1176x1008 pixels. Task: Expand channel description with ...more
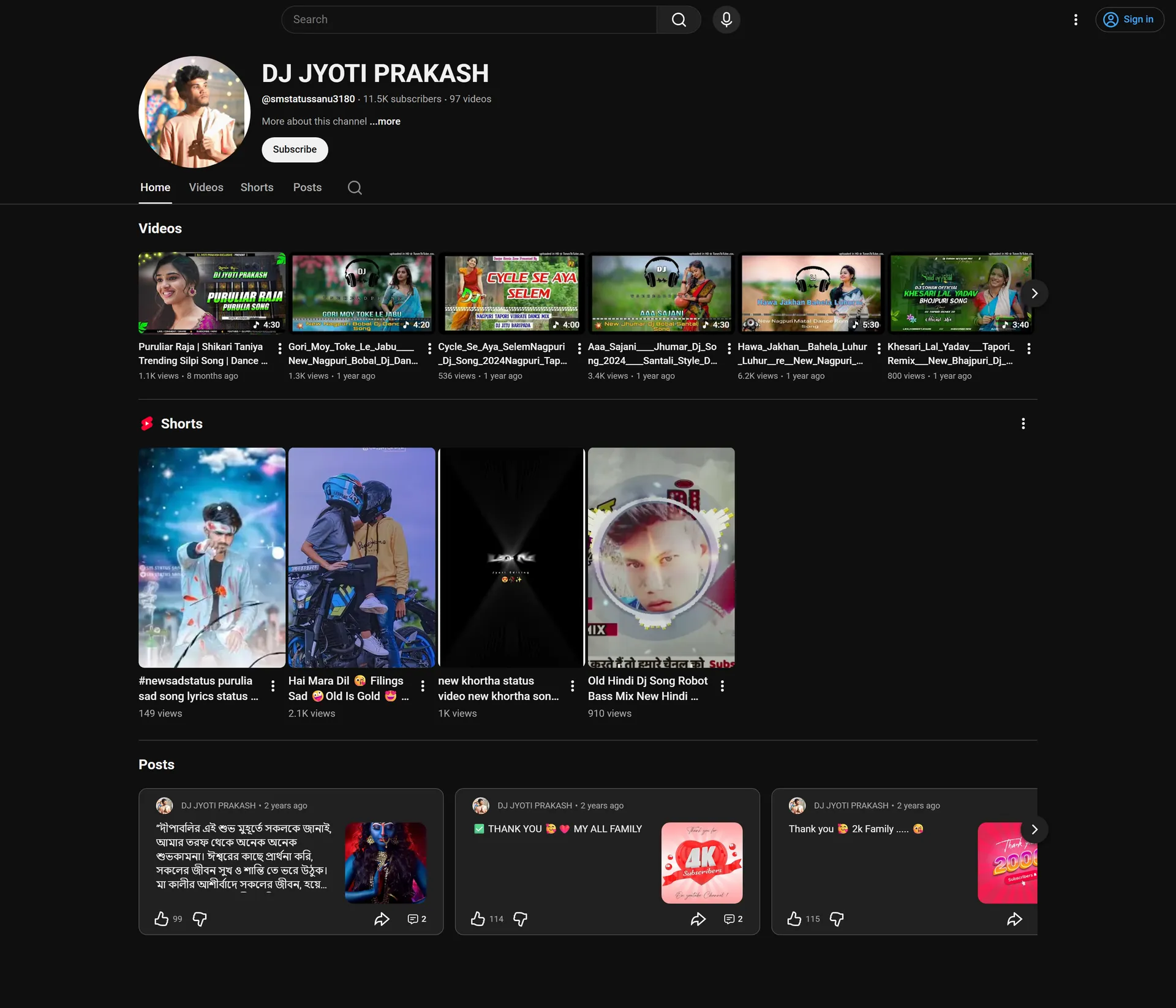click(385, 121)
